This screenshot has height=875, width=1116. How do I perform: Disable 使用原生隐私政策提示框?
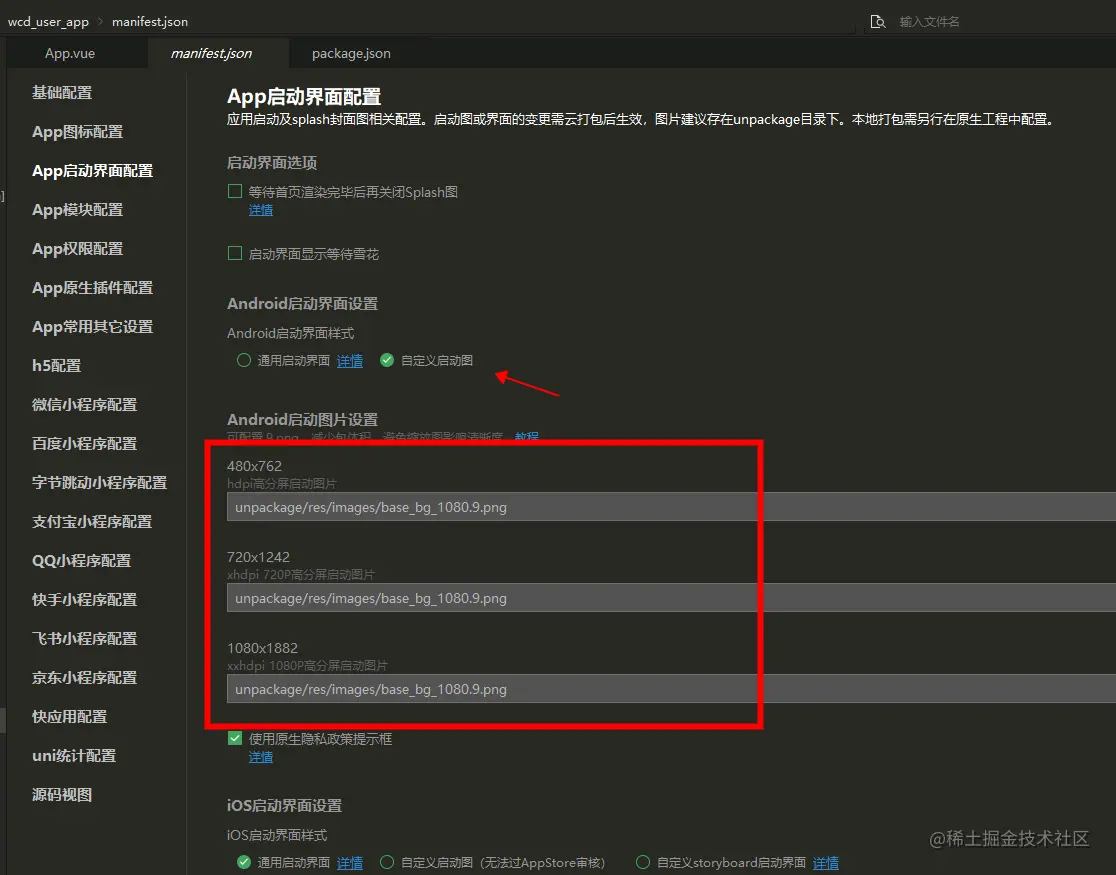234,738
